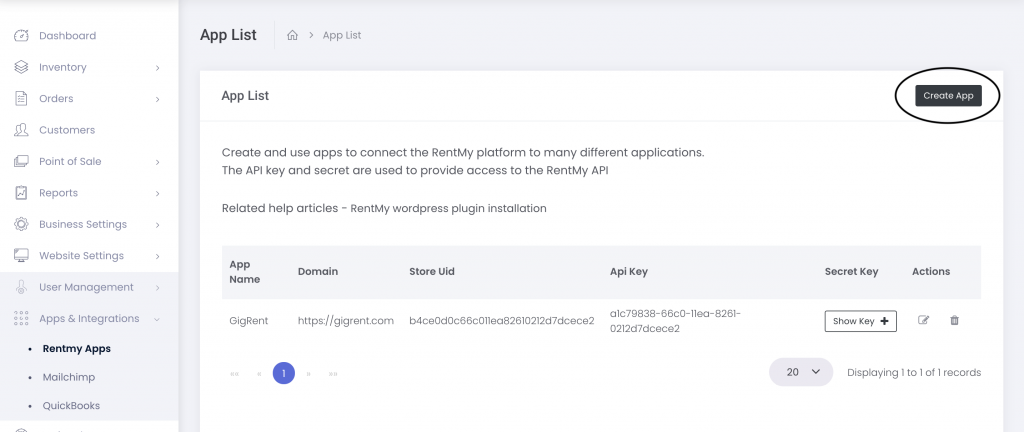Open the Mailchimp integration page
The height and width of the screenshot is (432, 1024).
pos(69,377)
